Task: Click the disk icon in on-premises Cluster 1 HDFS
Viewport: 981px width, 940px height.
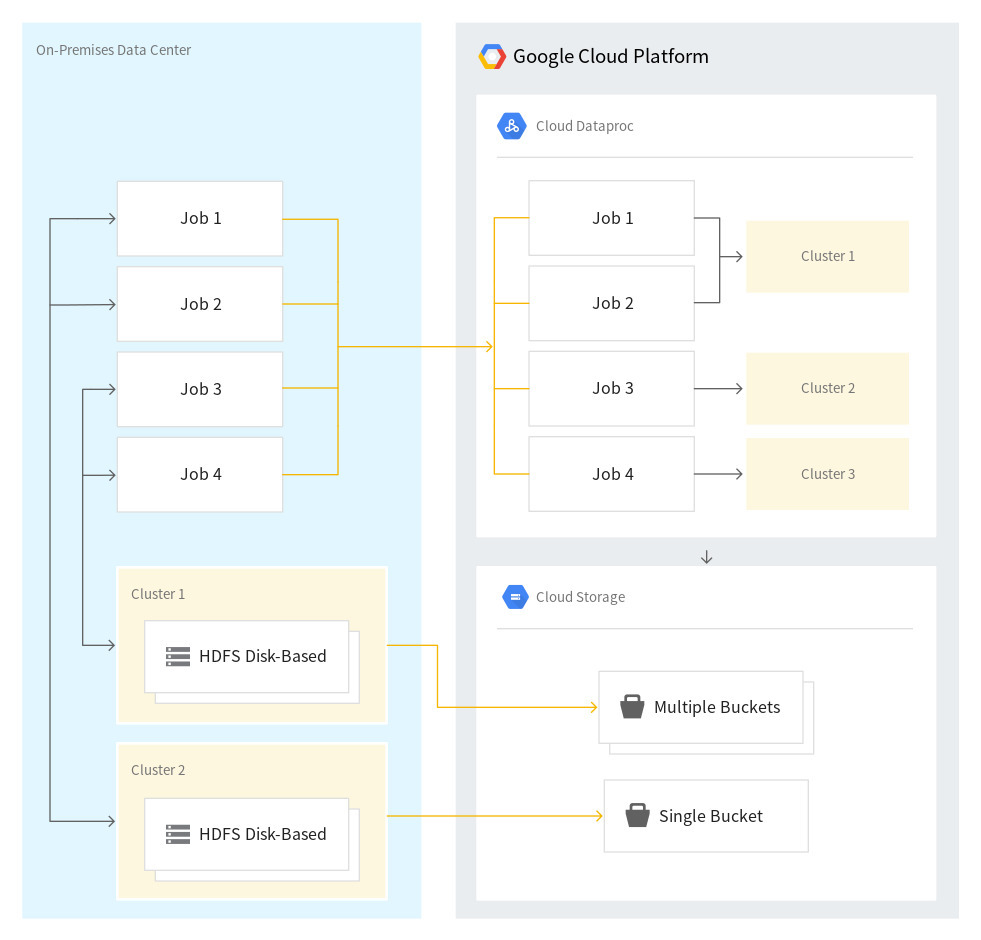Action: (178, 656)
